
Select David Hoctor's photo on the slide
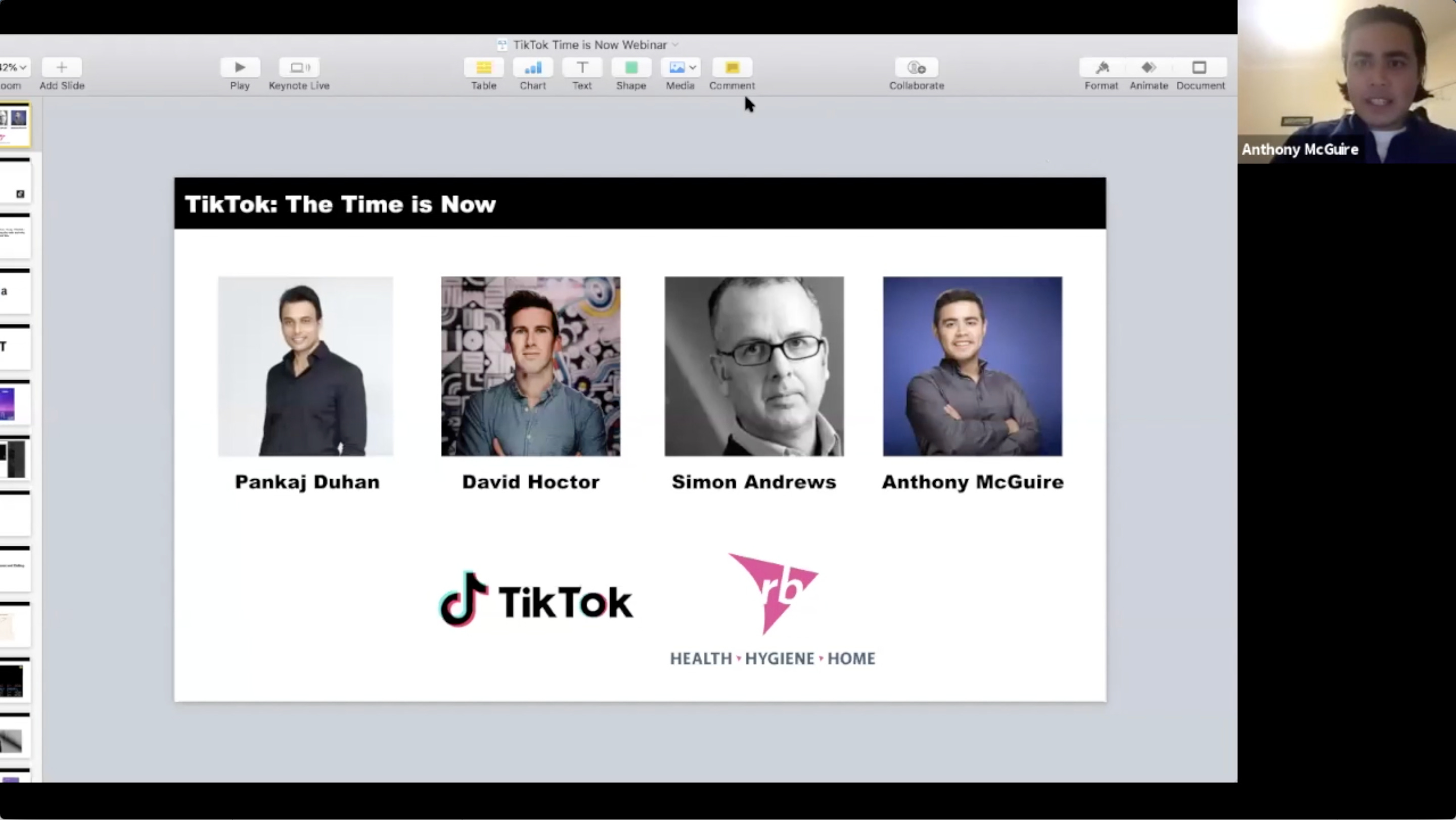[x=530, y=366]
